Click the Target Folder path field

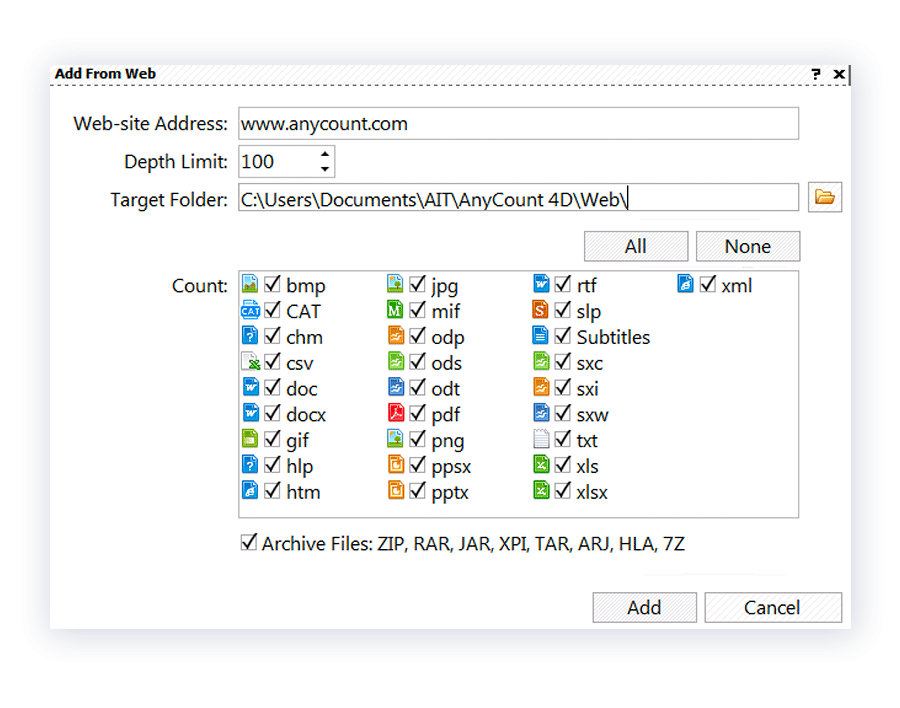click(x=518, y=198)
